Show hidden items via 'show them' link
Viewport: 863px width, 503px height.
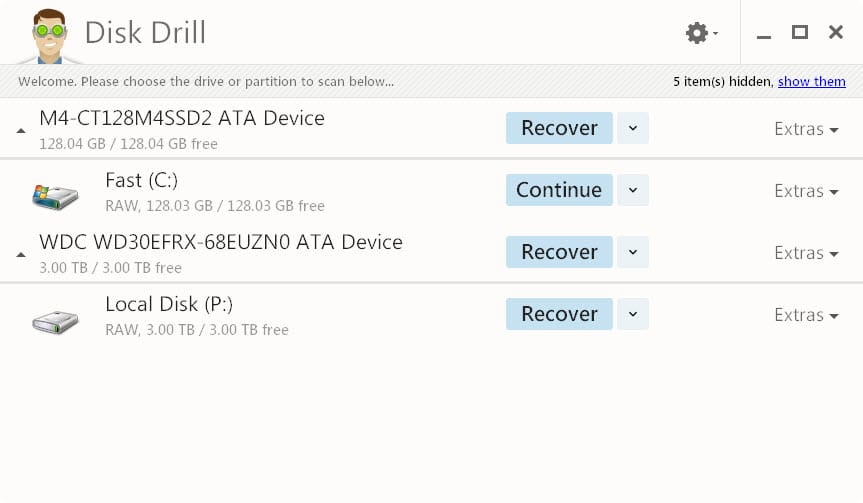[811, 81]
